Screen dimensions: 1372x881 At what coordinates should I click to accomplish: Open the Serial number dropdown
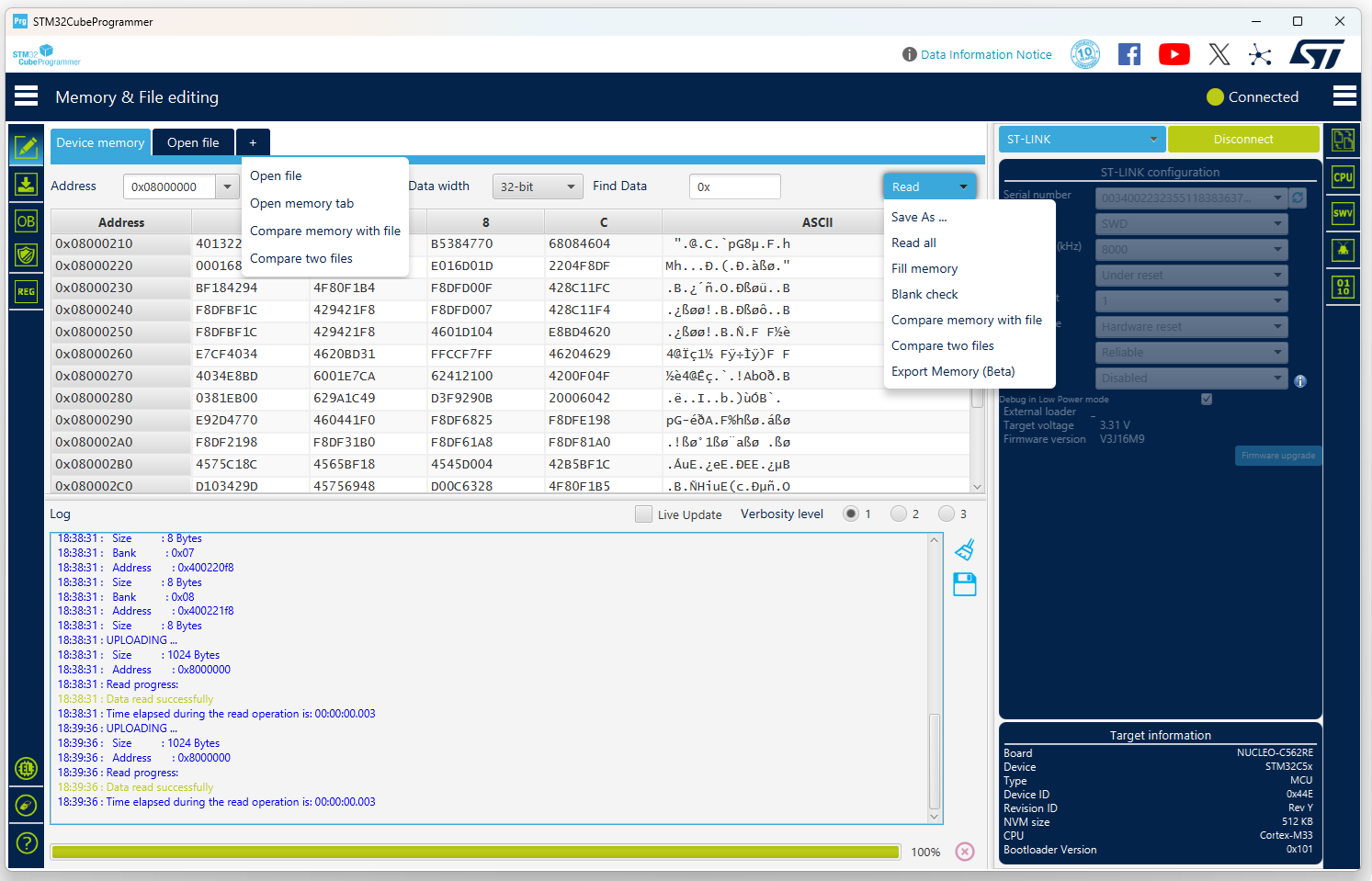1191,198
